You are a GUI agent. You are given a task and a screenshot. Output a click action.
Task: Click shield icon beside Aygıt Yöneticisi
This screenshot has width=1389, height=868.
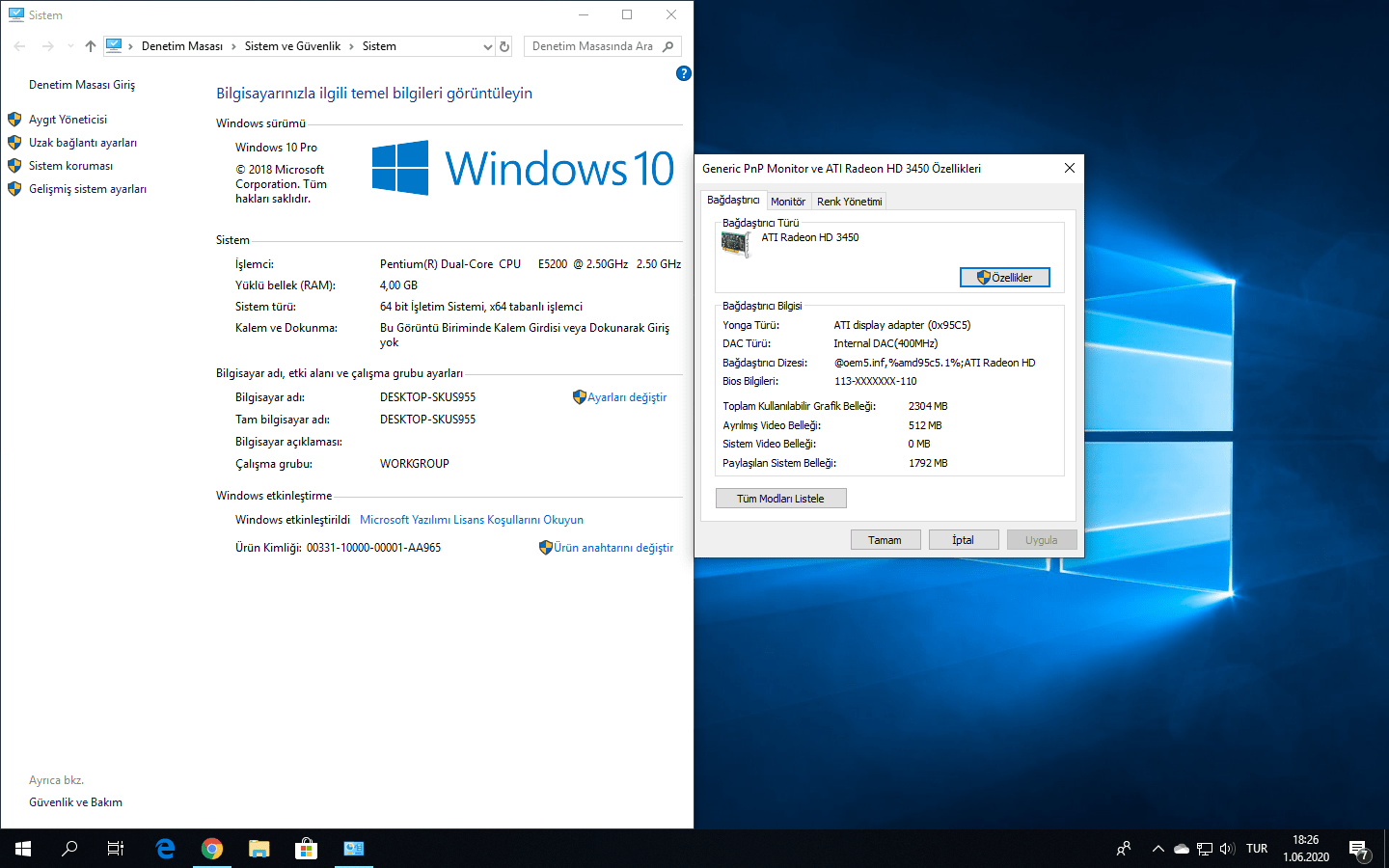pyautogui.click(x=14, y=120)
